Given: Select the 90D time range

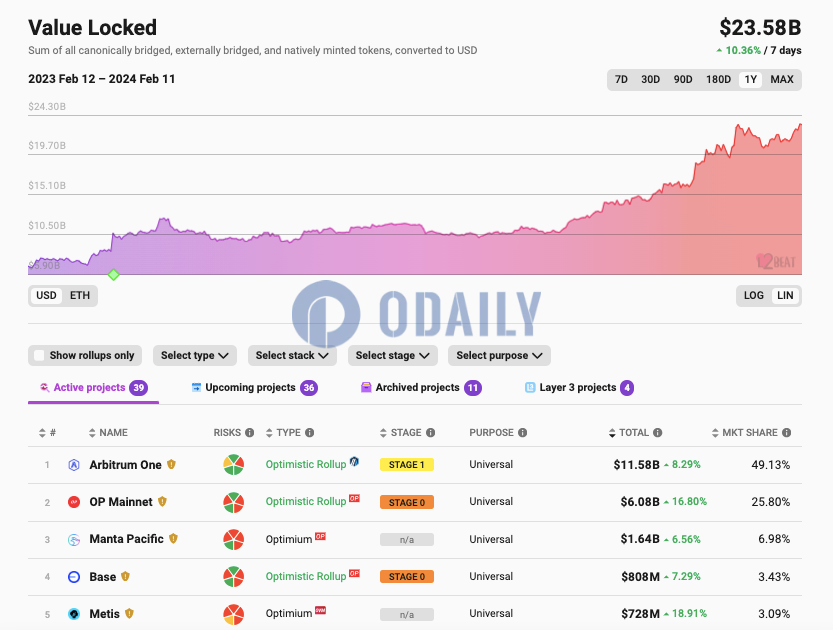Looking at the screenshot, I should pos(683,80).
